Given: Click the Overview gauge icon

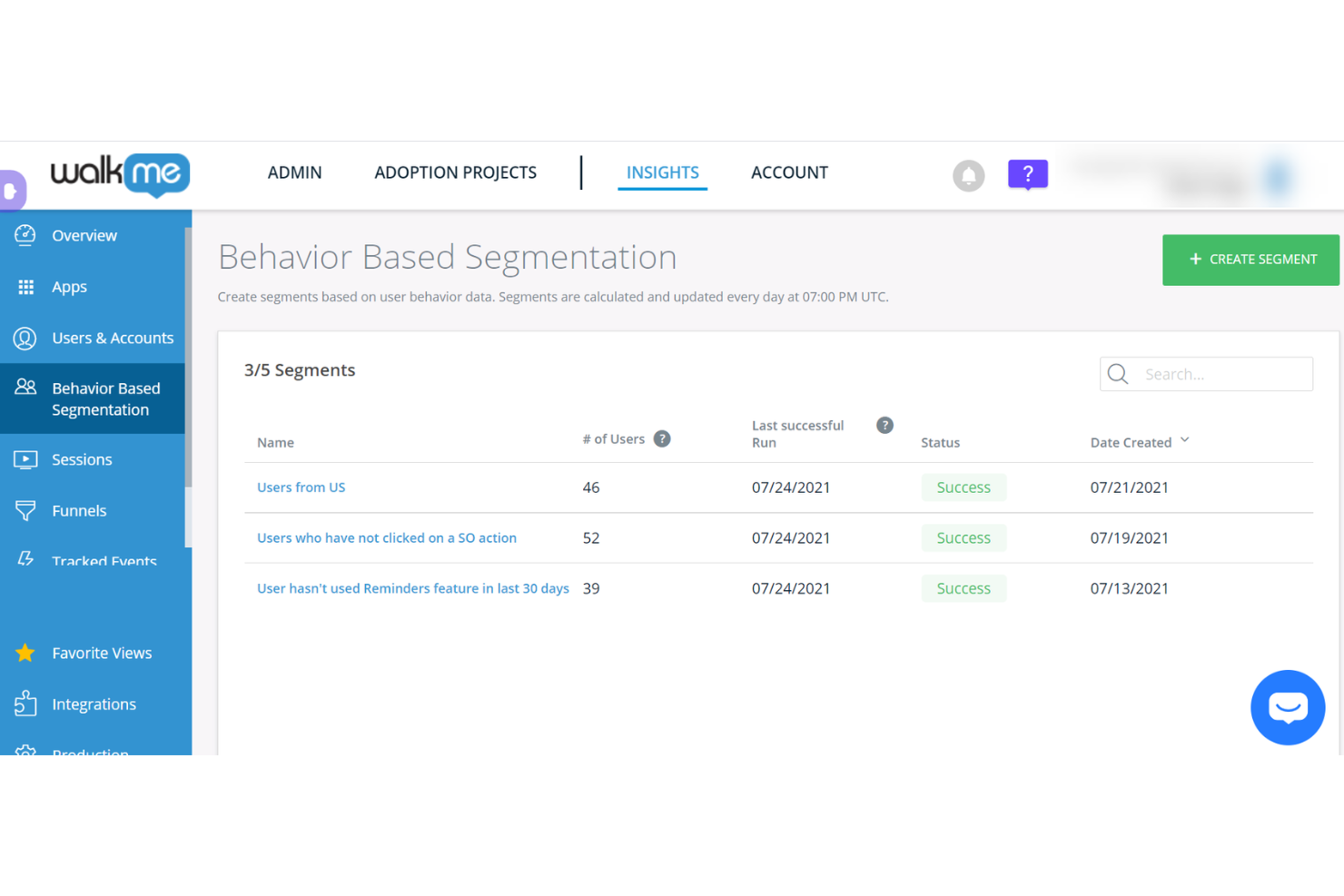Looking at the screenshot, I should [25, 235].
